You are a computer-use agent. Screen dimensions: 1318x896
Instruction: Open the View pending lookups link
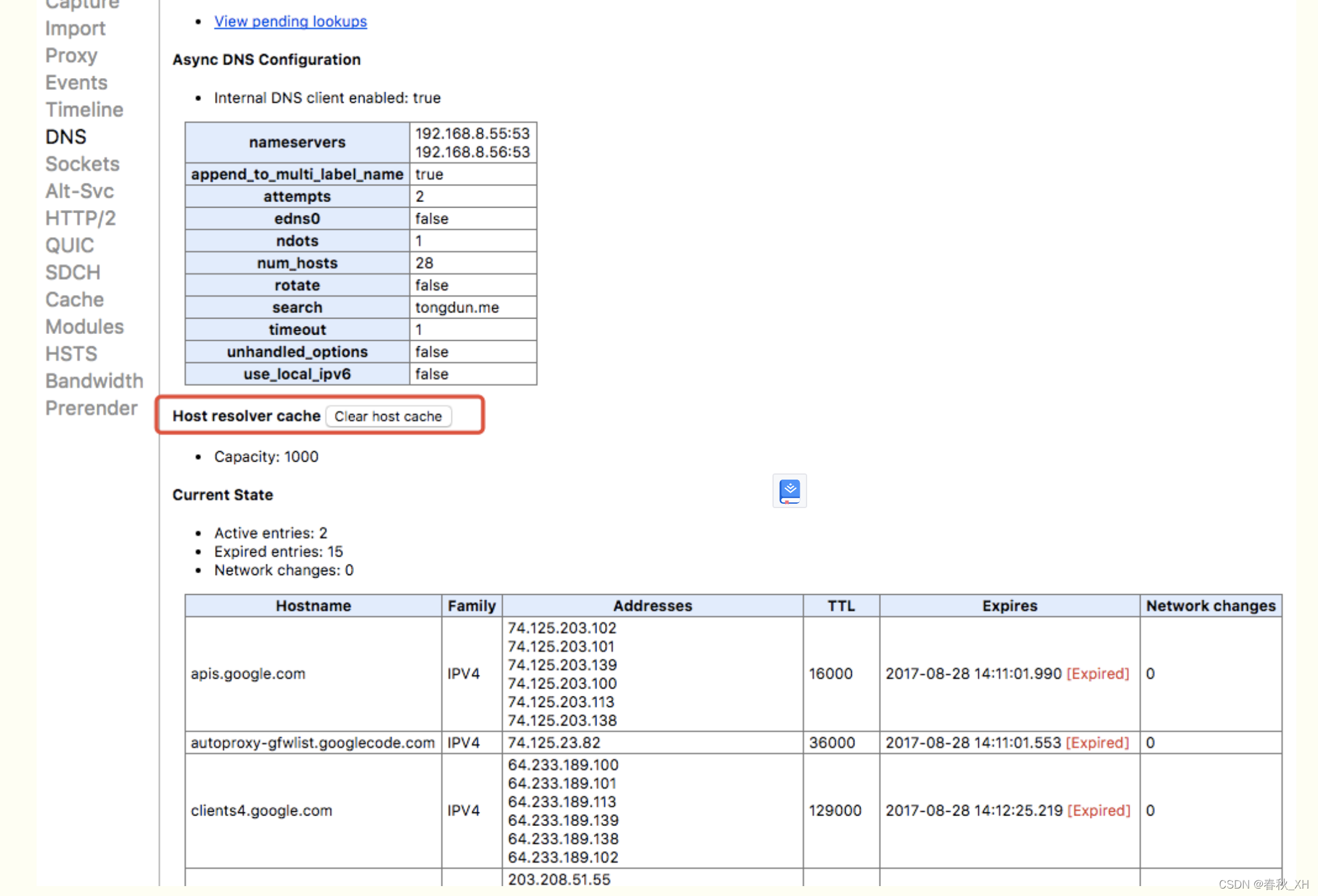tap(290, 21)
